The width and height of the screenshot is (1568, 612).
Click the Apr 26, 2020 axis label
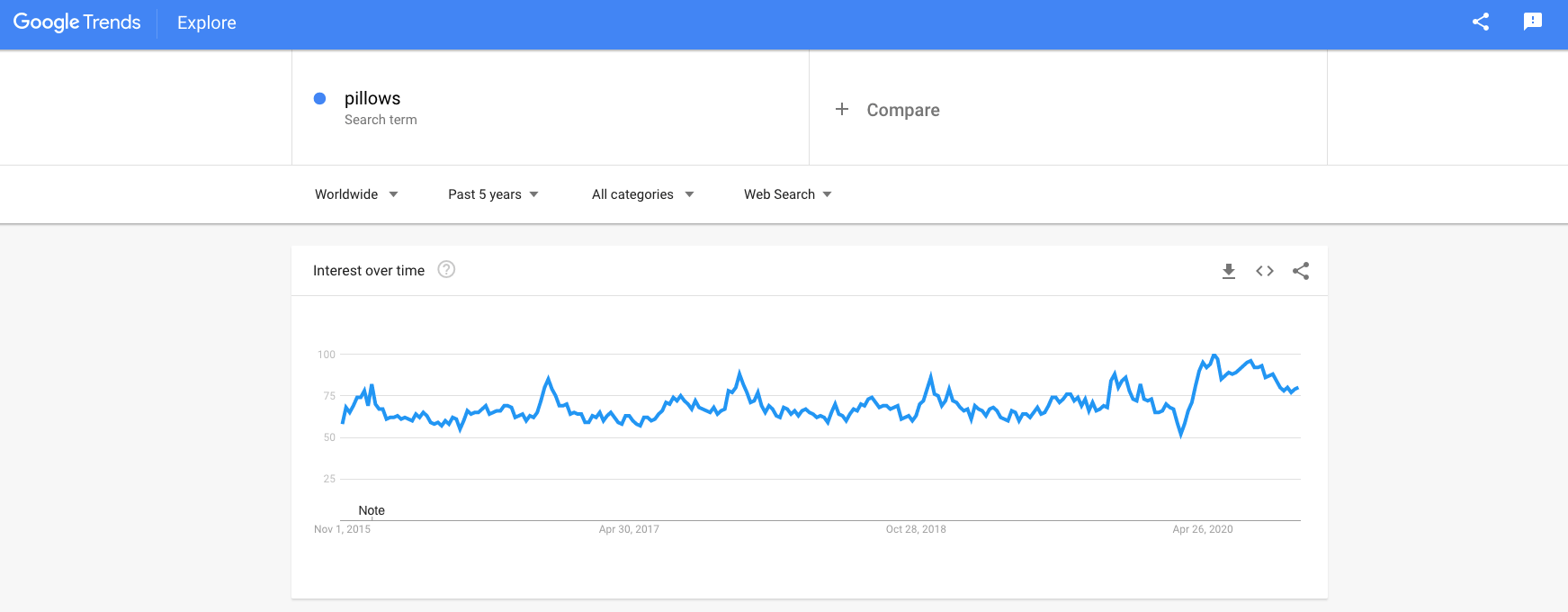tap(1202, 529)
